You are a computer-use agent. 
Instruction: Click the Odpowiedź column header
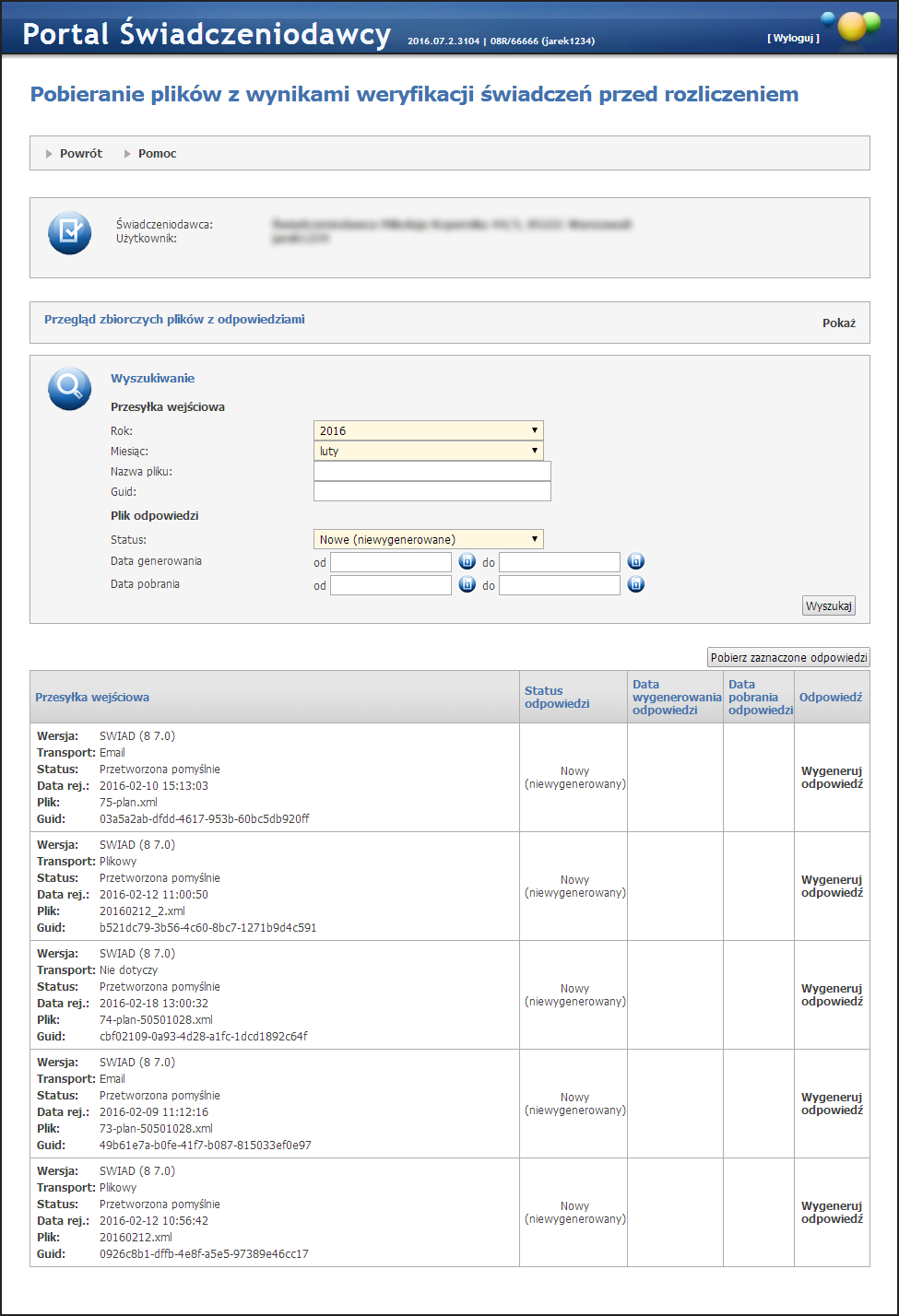(831, 698)
